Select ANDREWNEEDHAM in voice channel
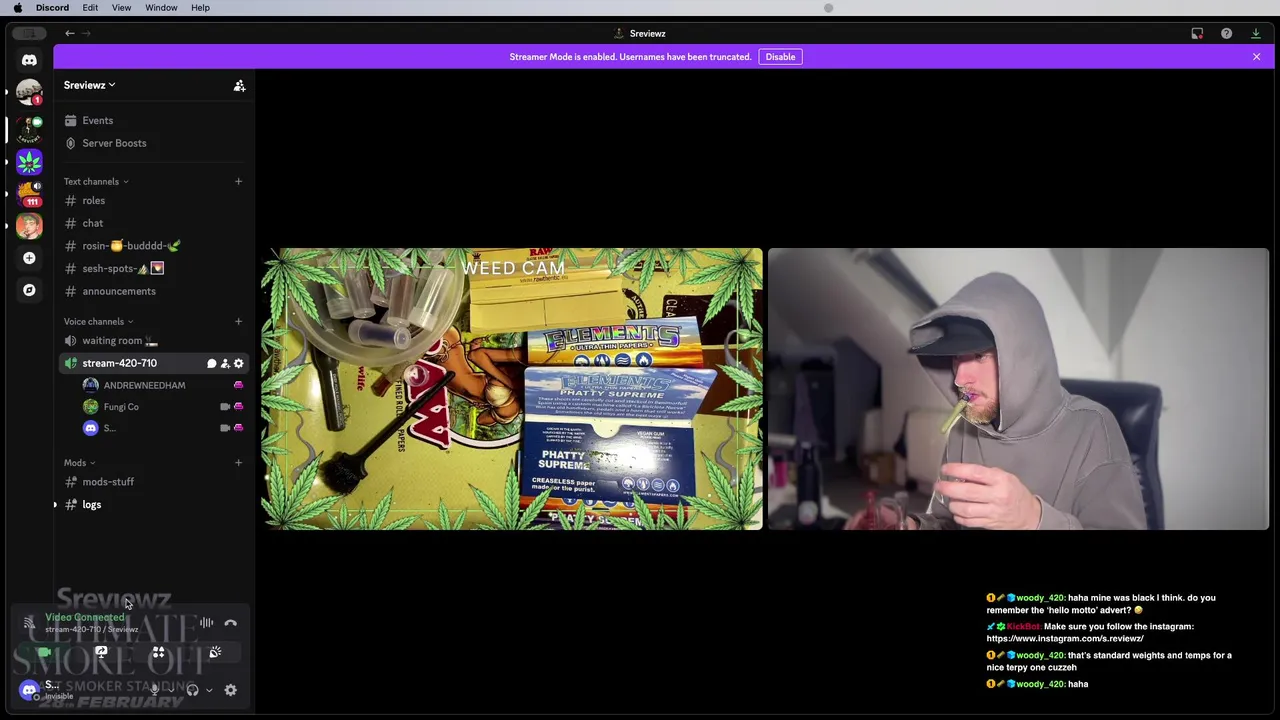The width and height of the screenshot is (1280, 720). [144, 385]
